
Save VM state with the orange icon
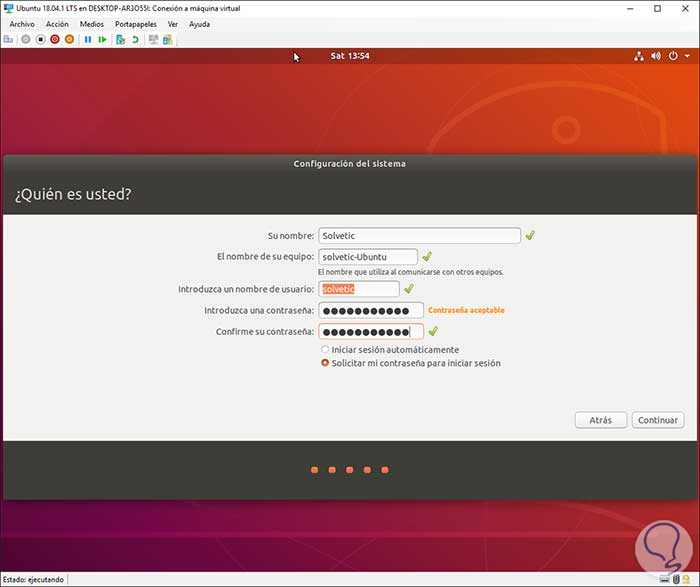(x=69, y=40)
